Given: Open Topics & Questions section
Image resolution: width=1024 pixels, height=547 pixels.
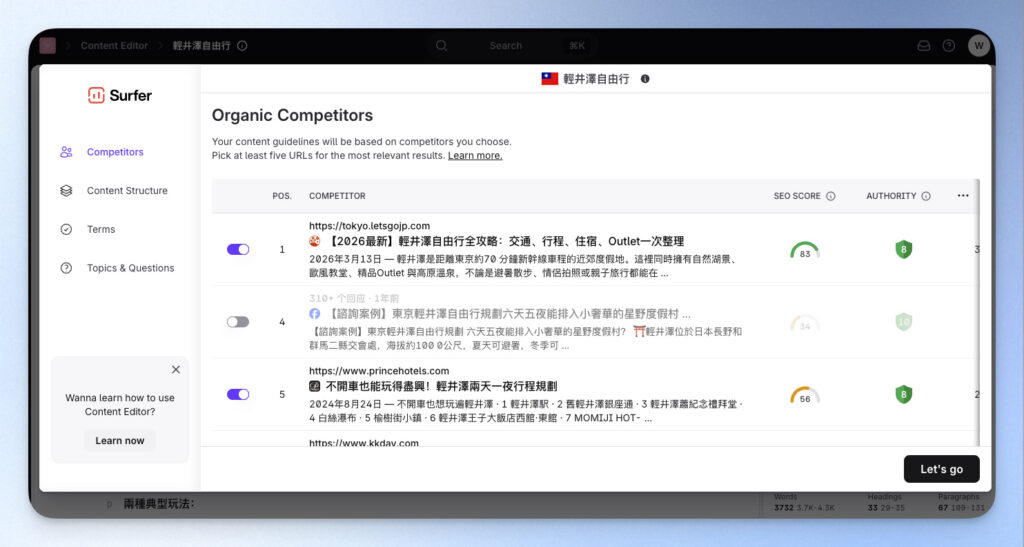Looking at the screenshot, I should click(x=130, y=268).
